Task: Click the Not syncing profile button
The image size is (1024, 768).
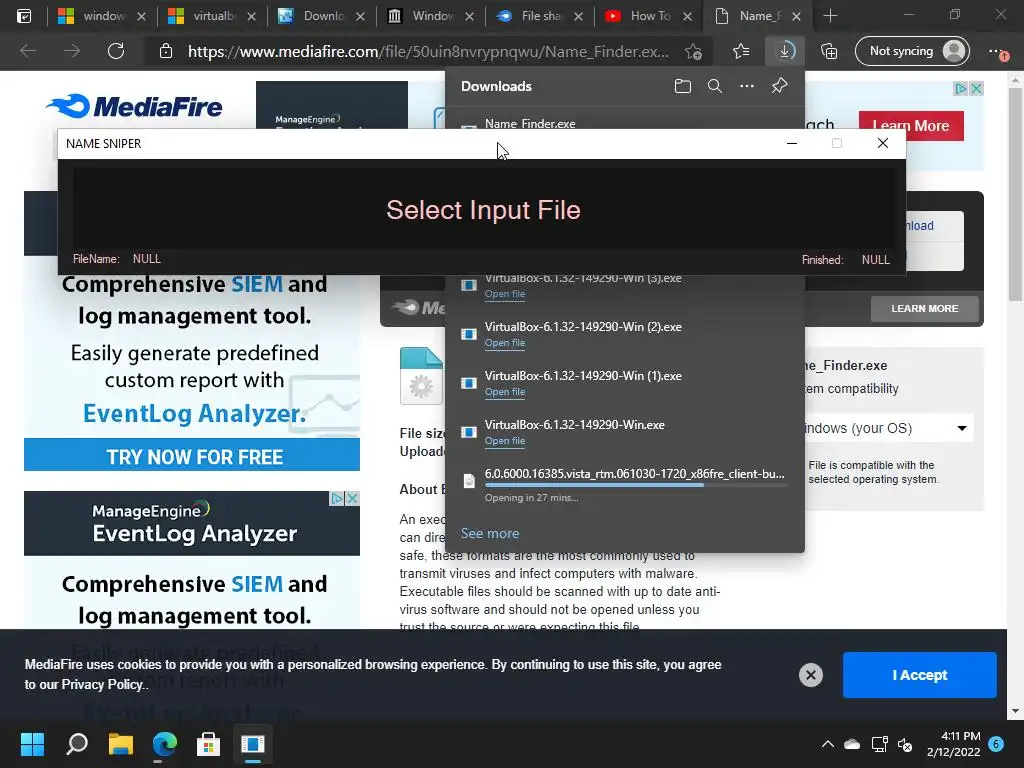Action: click(912, 51)
